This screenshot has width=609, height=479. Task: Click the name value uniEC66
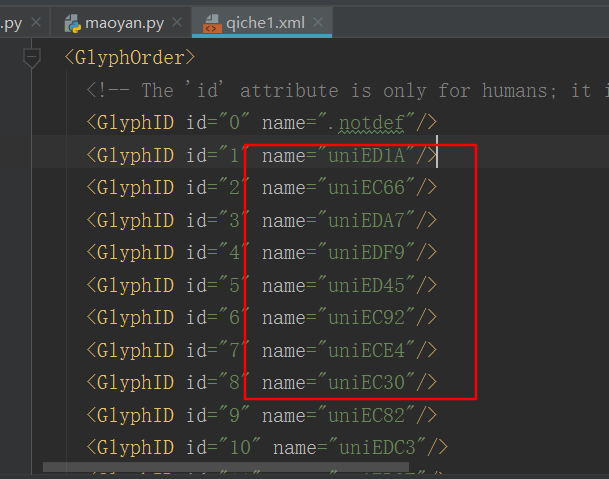pyautogui.click(x=366, y=188)
